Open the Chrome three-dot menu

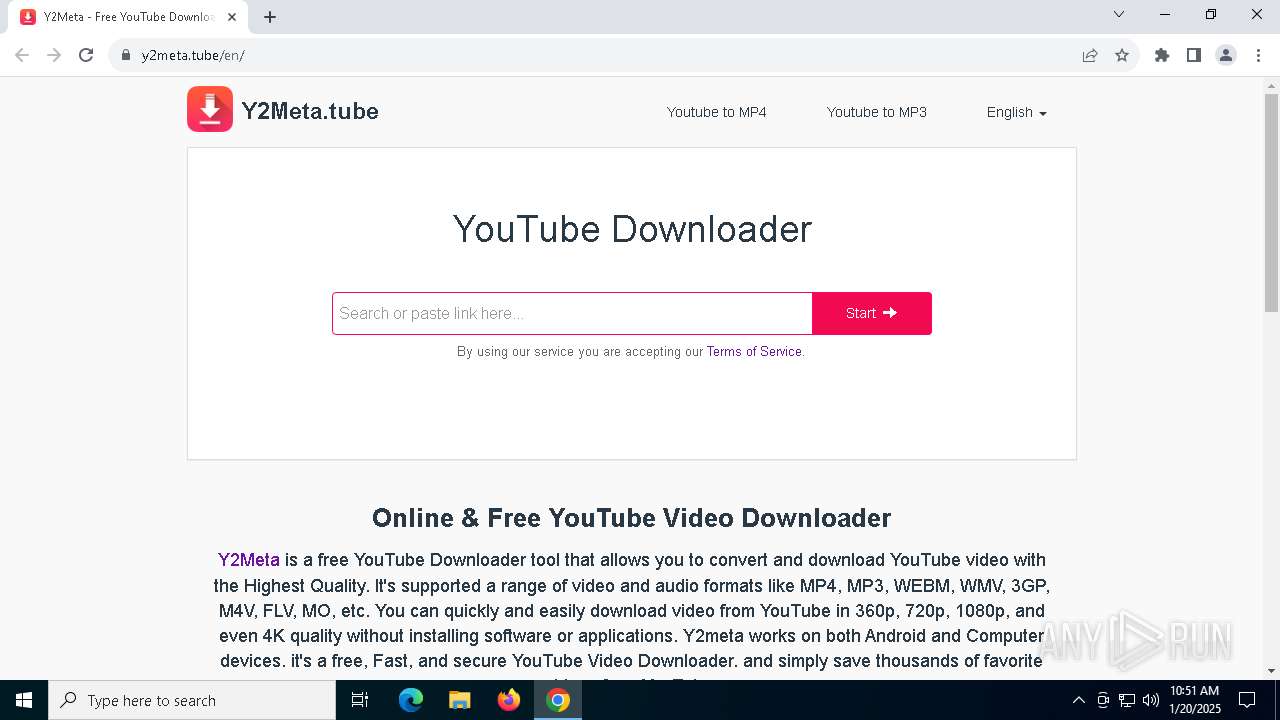tap(1258, 55)
